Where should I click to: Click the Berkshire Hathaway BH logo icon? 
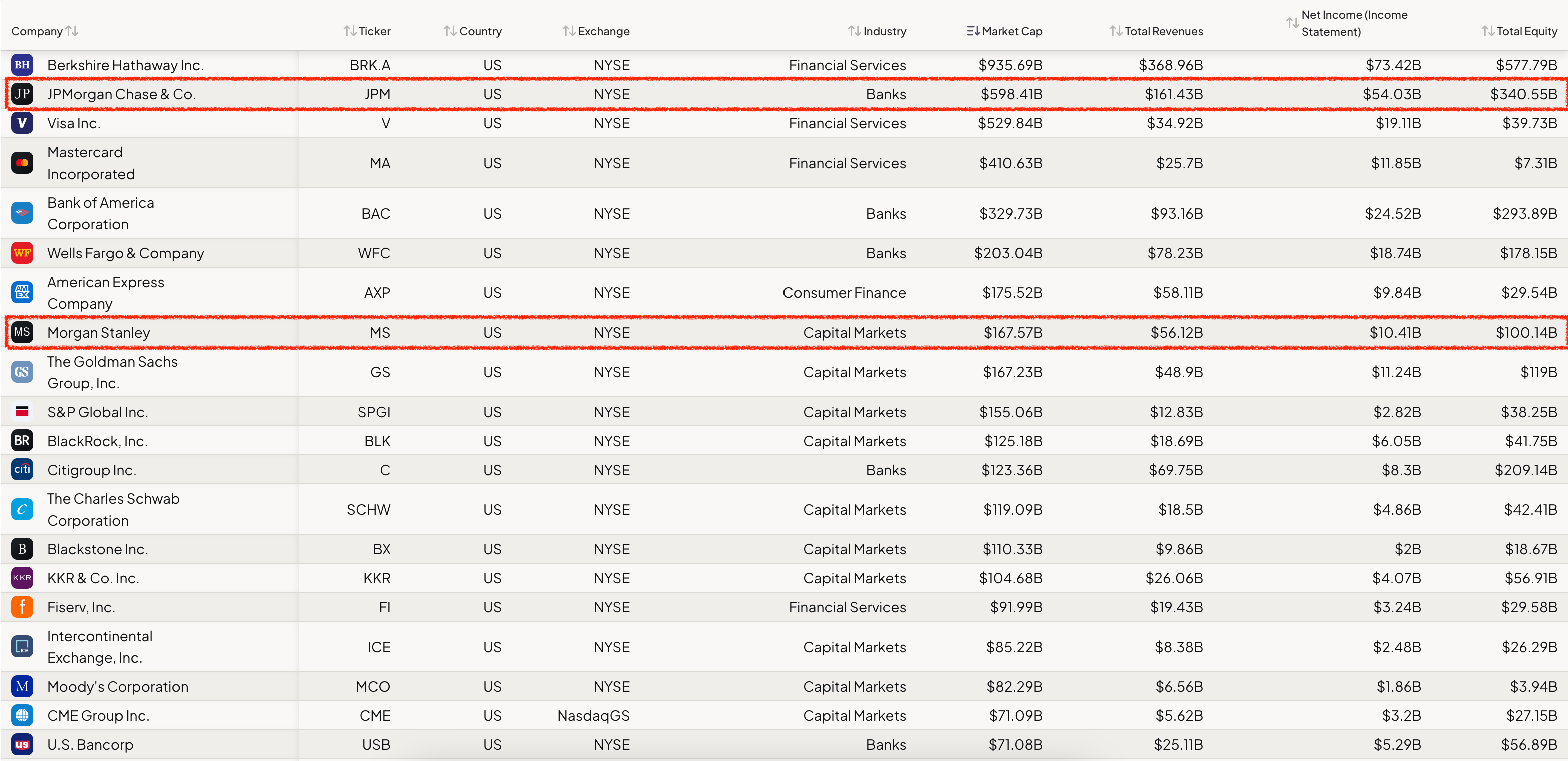22,65
